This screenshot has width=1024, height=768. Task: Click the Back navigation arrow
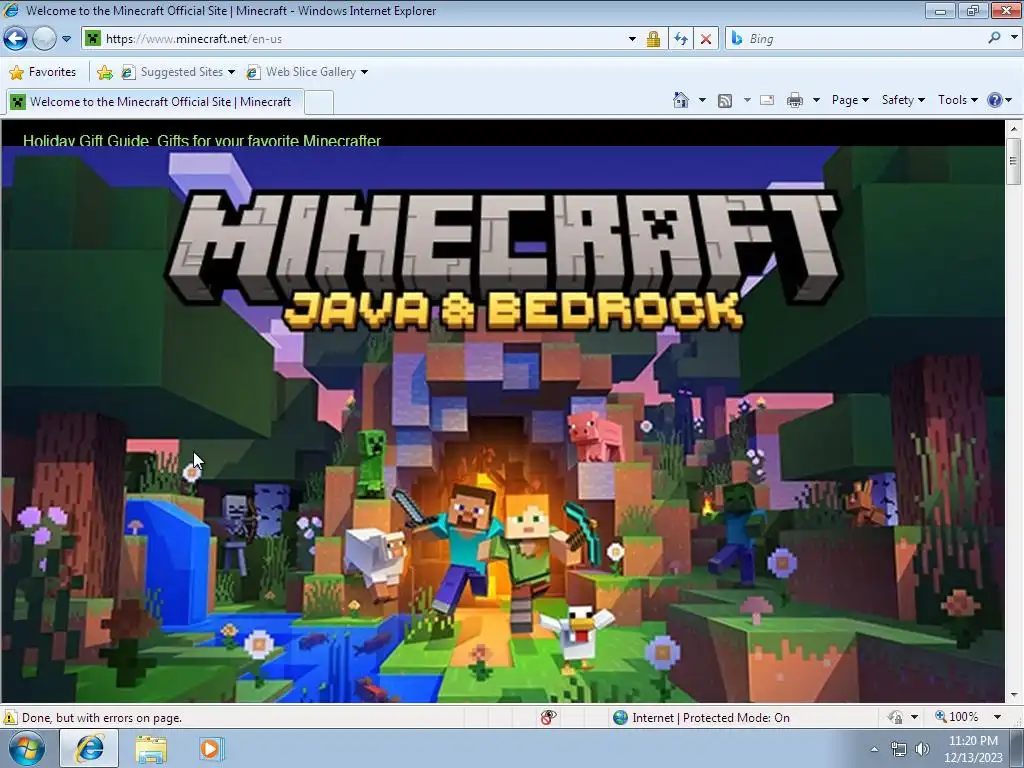click(x=15, y=39)
